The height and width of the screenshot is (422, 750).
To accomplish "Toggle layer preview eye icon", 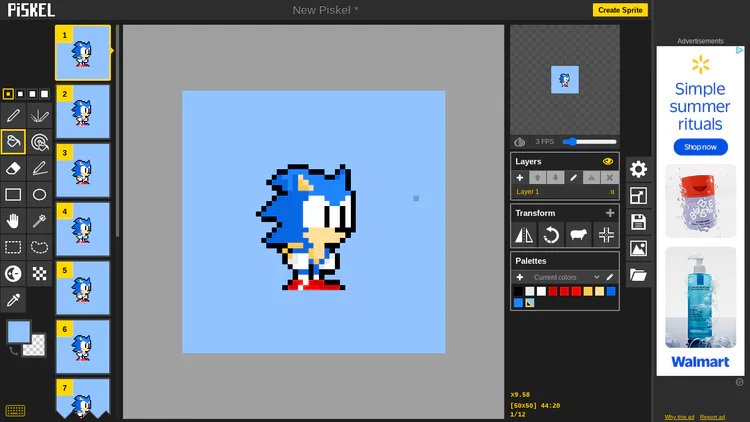I will 608,162.
